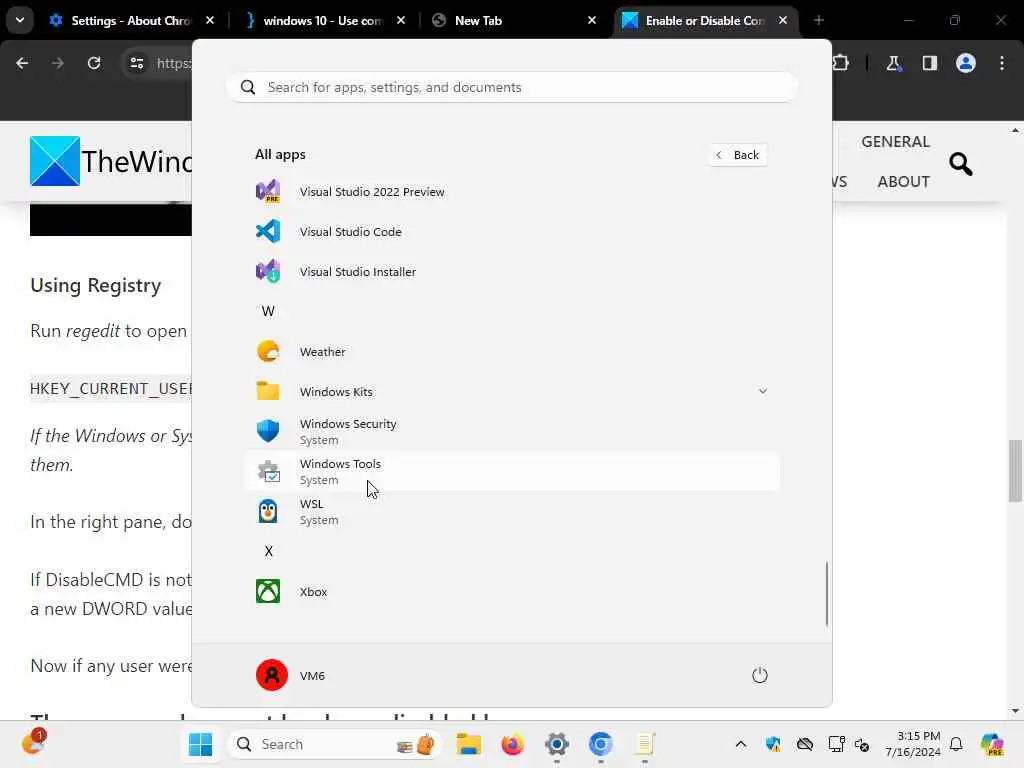Screen dimensions: 1024x768
Task: Open the weather widget at taskbar left
Action: [33, 743]
